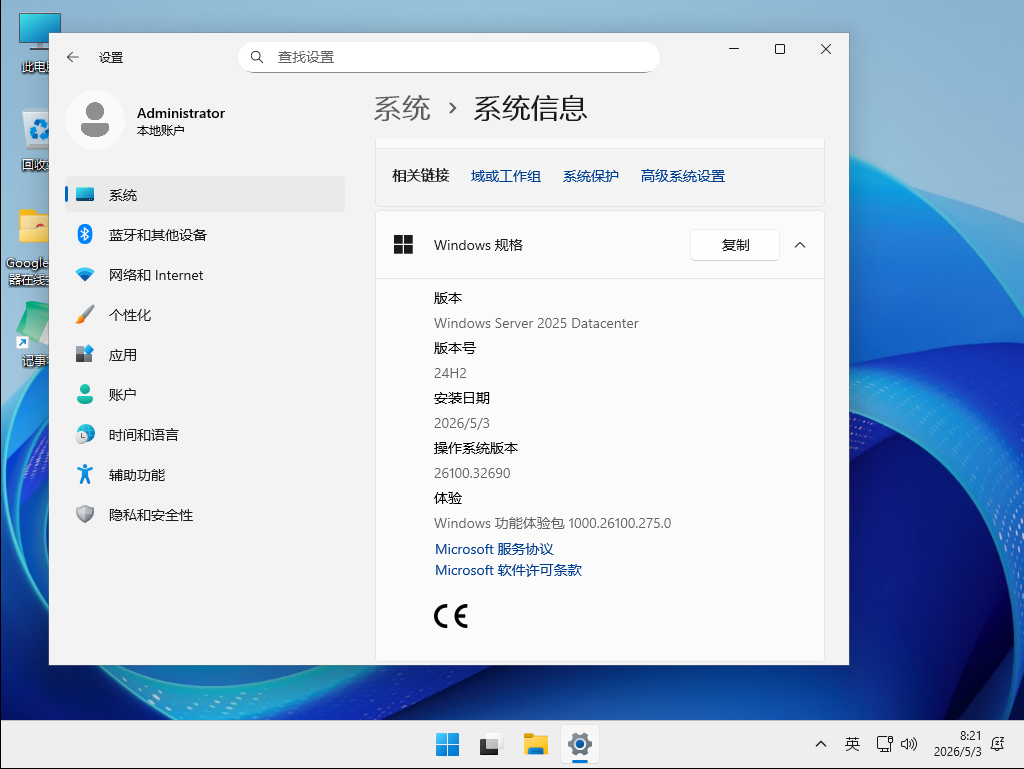Click the Settings gear on taskbar
This screenshot has width=1024, height=769.
(x=579, y=744)
